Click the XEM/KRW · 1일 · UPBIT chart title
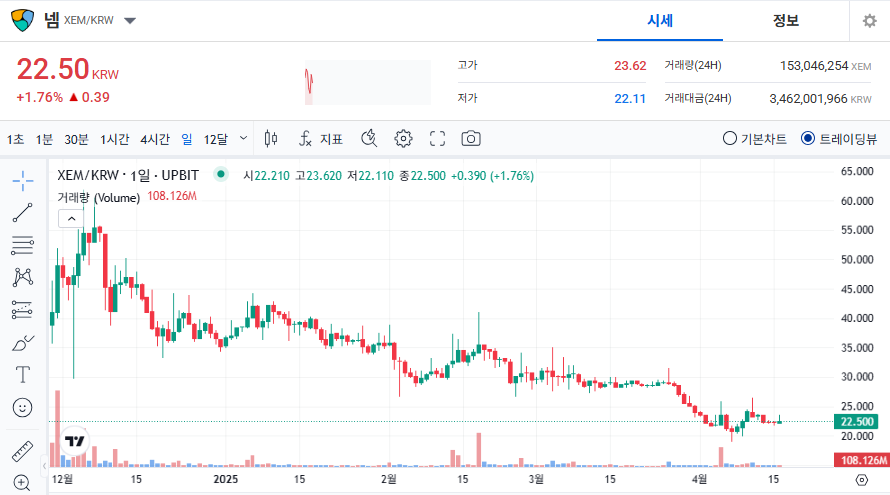The height and width of the screenshot is (495, 890). point(128,175)
